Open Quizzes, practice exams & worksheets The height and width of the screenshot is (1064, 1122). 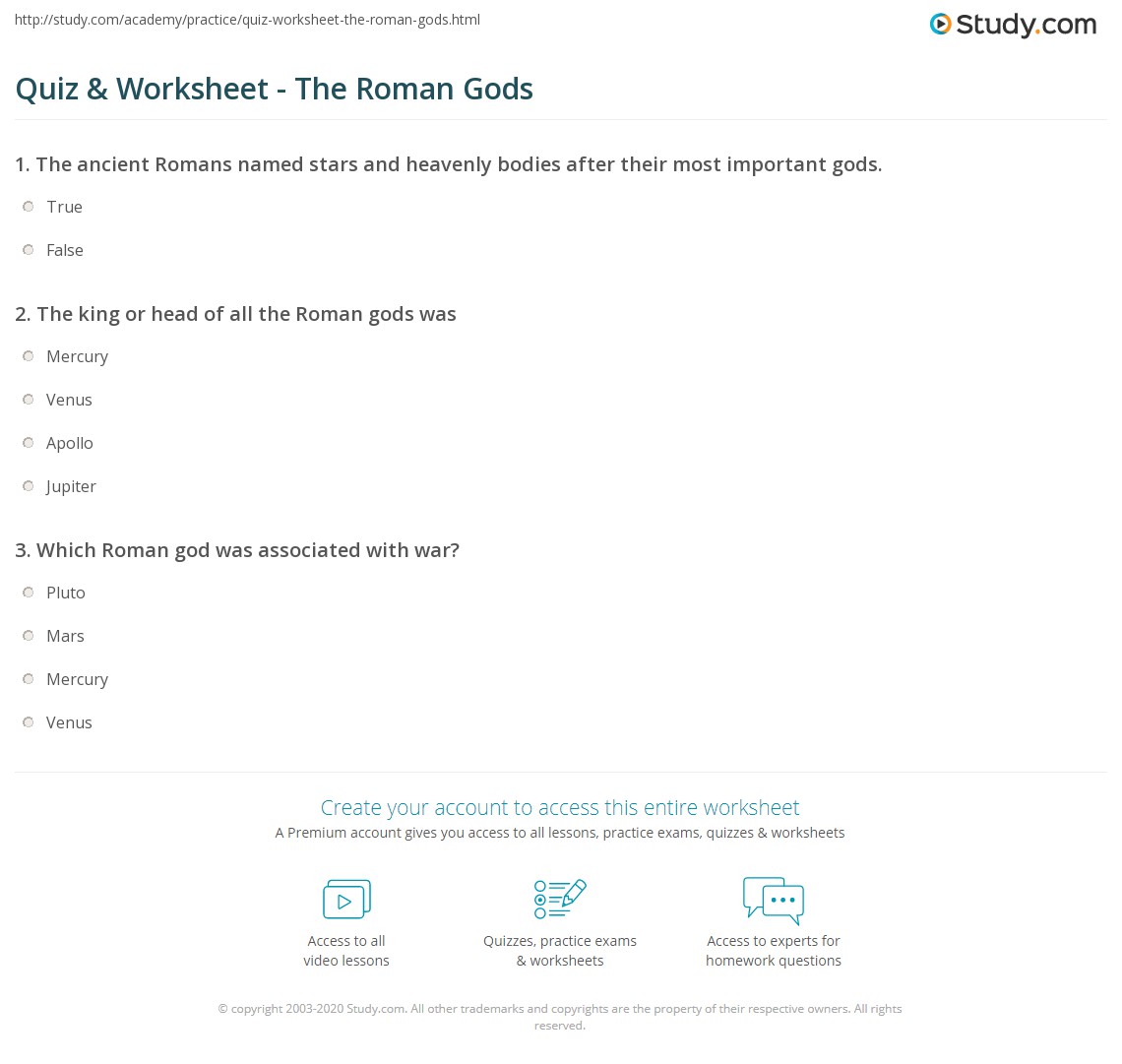(560, 951)
